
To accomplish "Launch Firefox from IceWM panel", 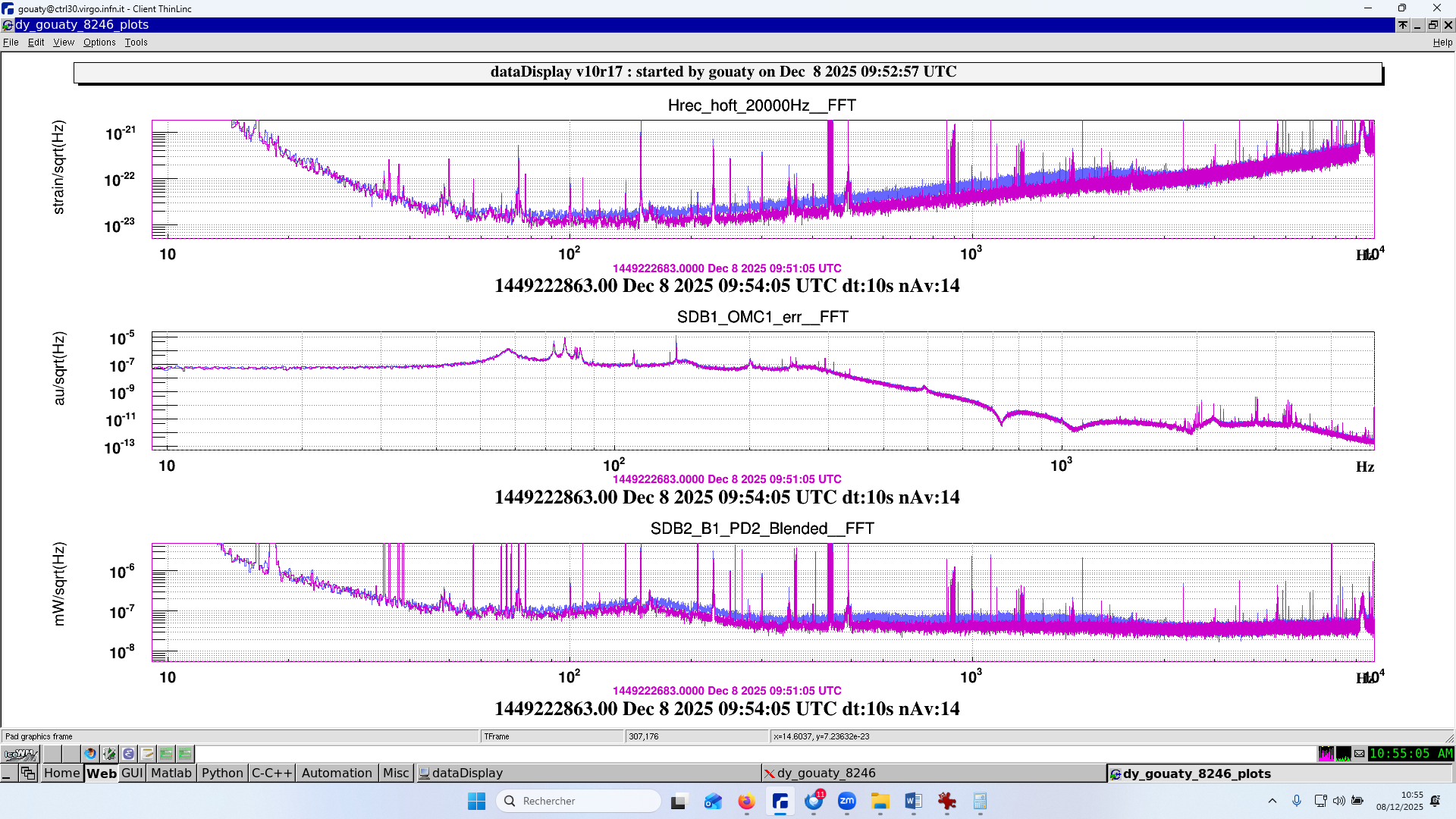I will (x=91, y=754).
